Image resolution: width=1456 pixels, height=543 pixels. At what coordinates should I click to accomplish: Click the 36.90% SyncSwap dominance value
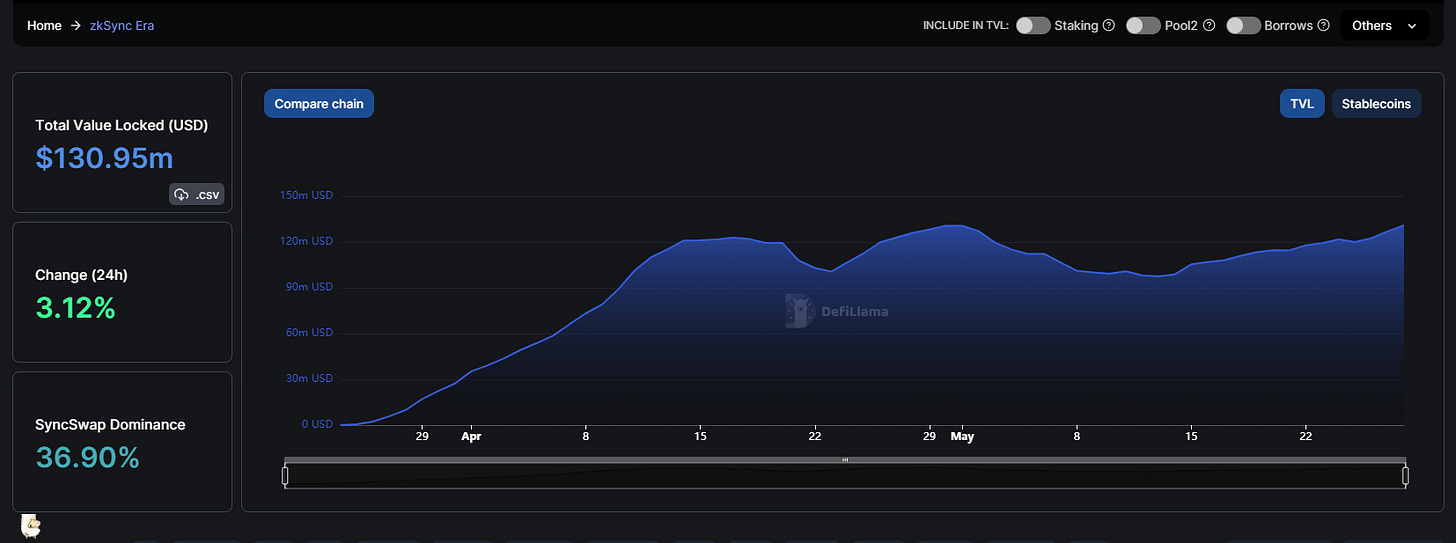(x=88, y=457)
